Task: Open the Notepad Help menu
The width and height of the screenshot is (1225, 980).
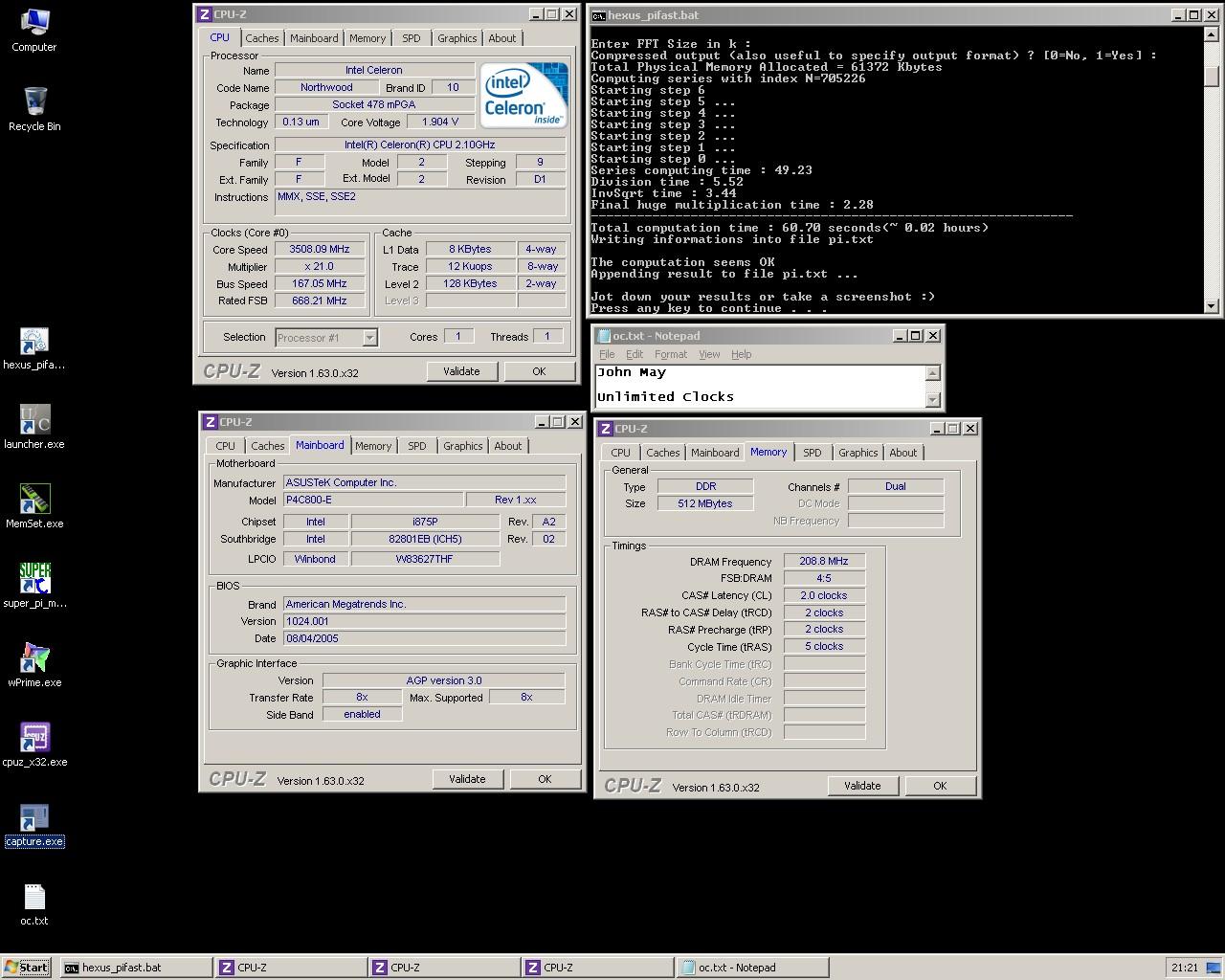Action: pyautogui.click(x=742, y=354)
